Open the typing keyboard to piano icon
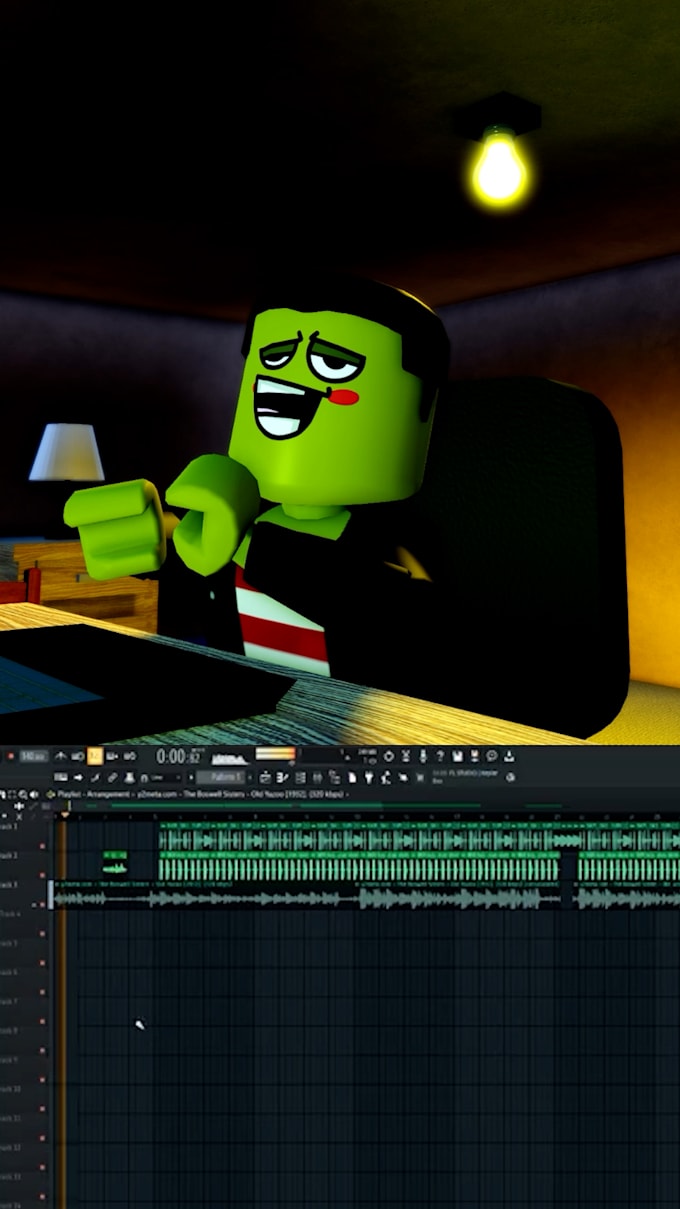Image resolution: width=680 pixels, height=1209 pixels. (x=61, y=777)
